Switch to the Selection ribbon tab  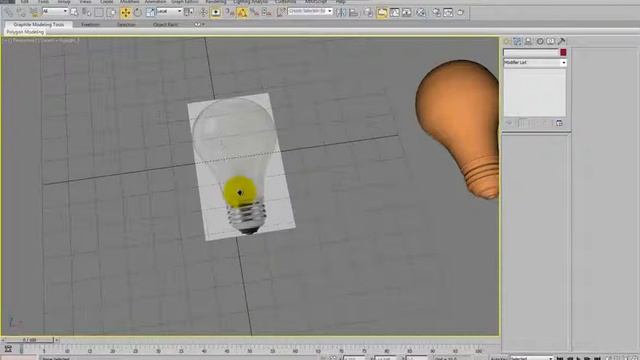tap(126, 24)
